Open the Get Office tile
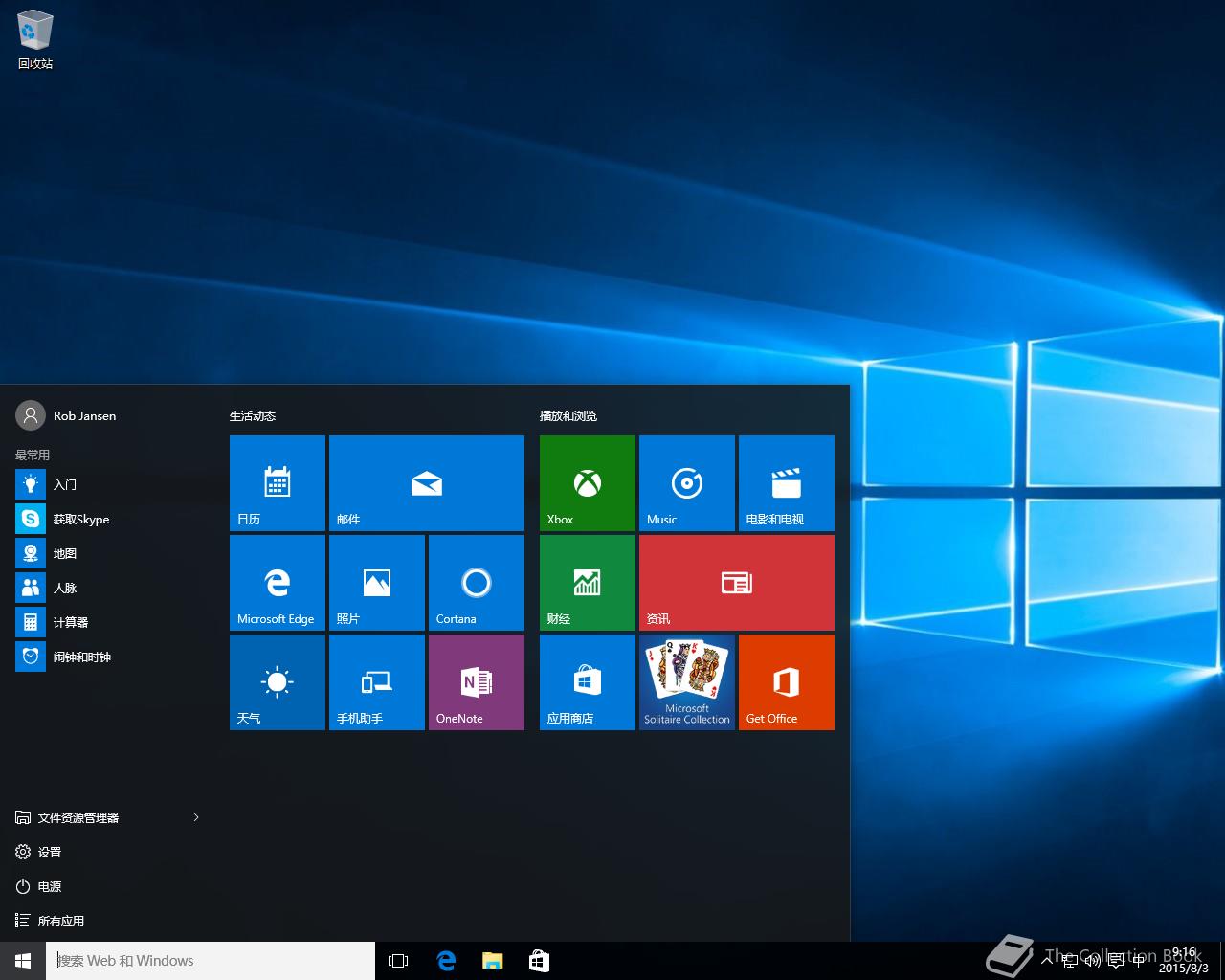Viewport: 1225px width, 980px height. [787, 682]
